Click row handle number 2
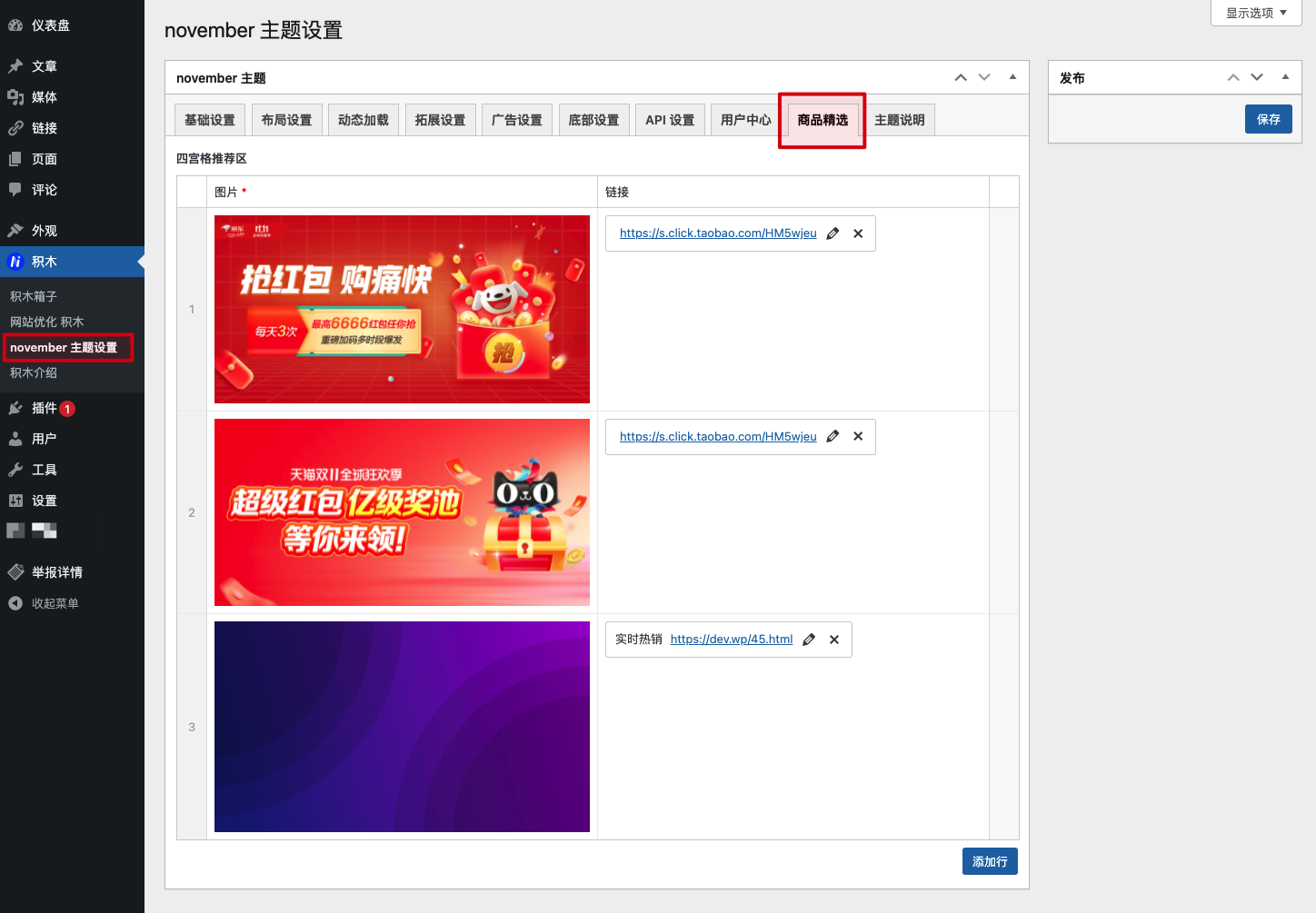 [x=192, y=512]
